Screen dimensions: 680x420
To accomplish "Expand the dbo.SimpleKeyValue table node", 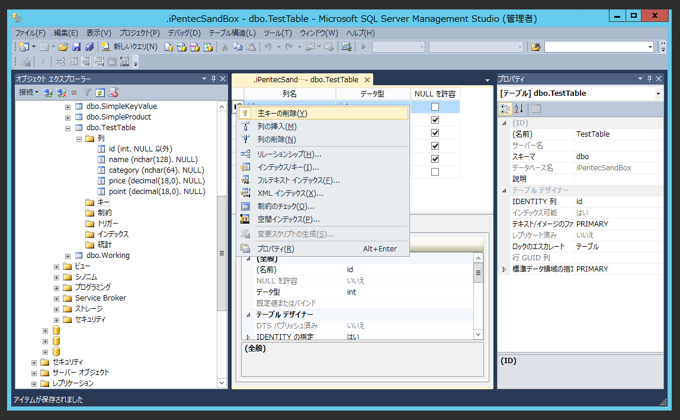I will tap(68, 106).
